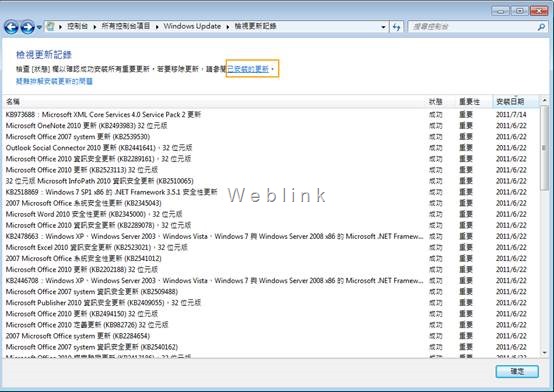Select the KB2446708 .NET Framework row
554x392 pixels.
click(271, 281)
